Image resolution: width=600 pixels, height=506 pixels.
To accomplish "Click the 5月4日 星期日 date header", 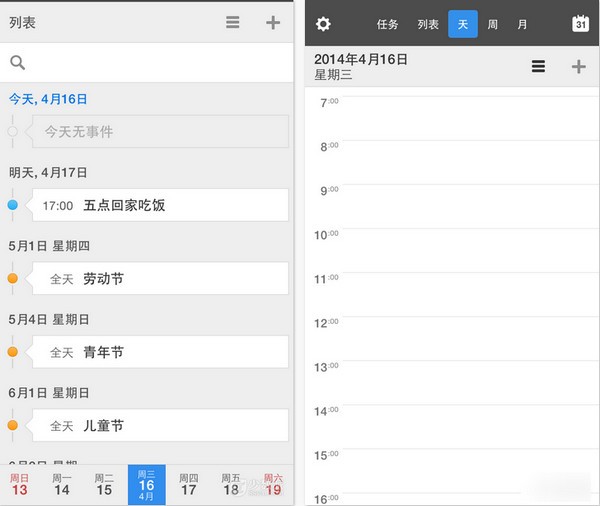I will [49, 319].
